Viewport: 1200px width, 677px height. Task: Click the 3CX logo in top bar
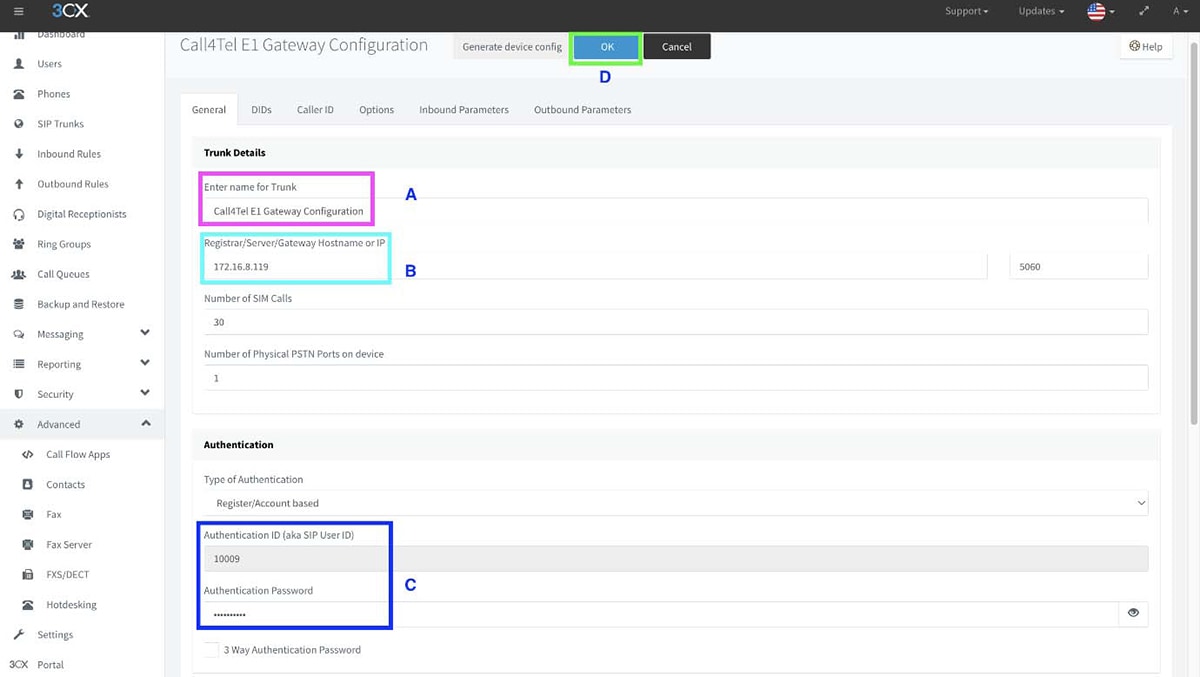[x=70, y=11]
